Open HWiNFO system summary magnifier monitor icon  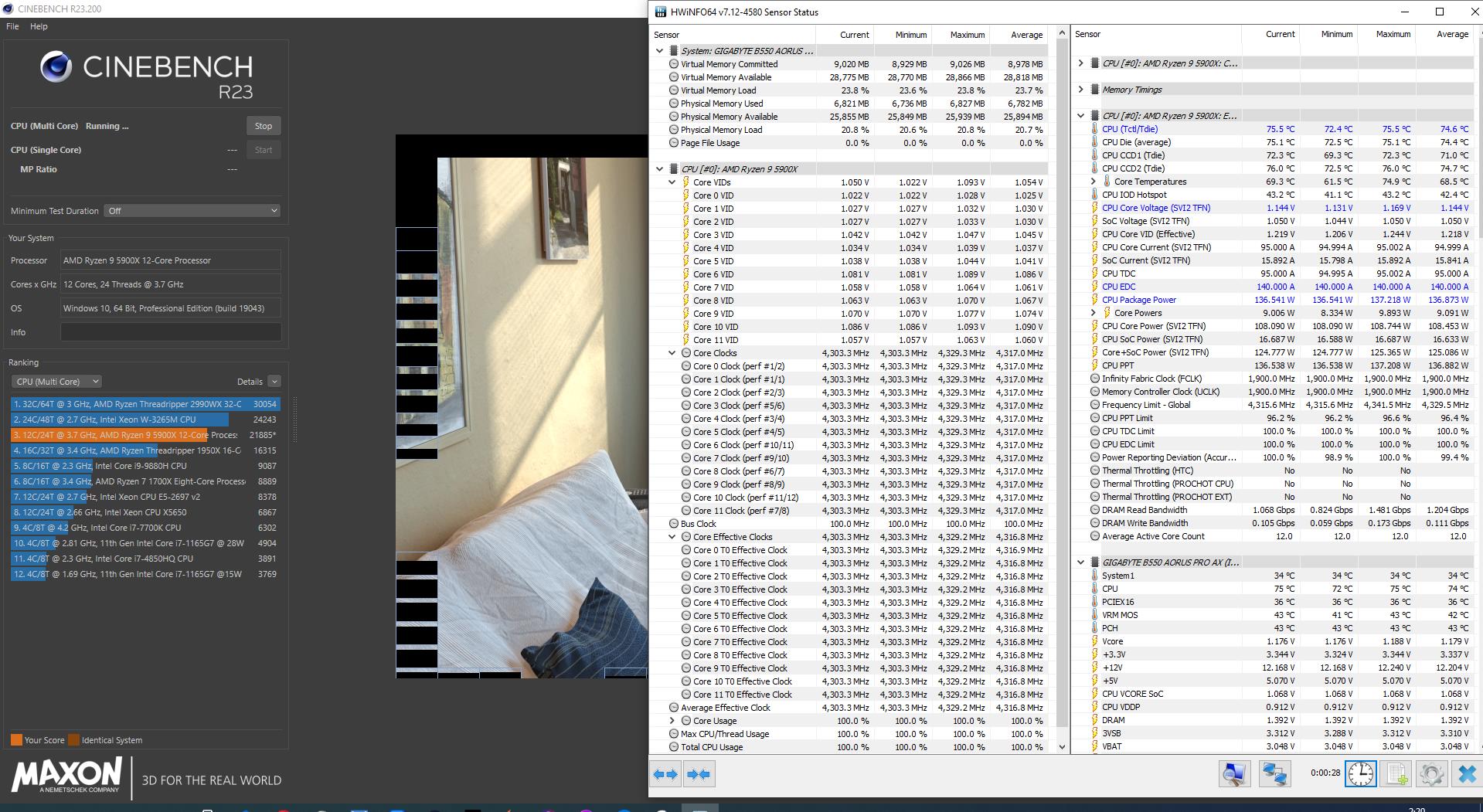coord(1235,774)
